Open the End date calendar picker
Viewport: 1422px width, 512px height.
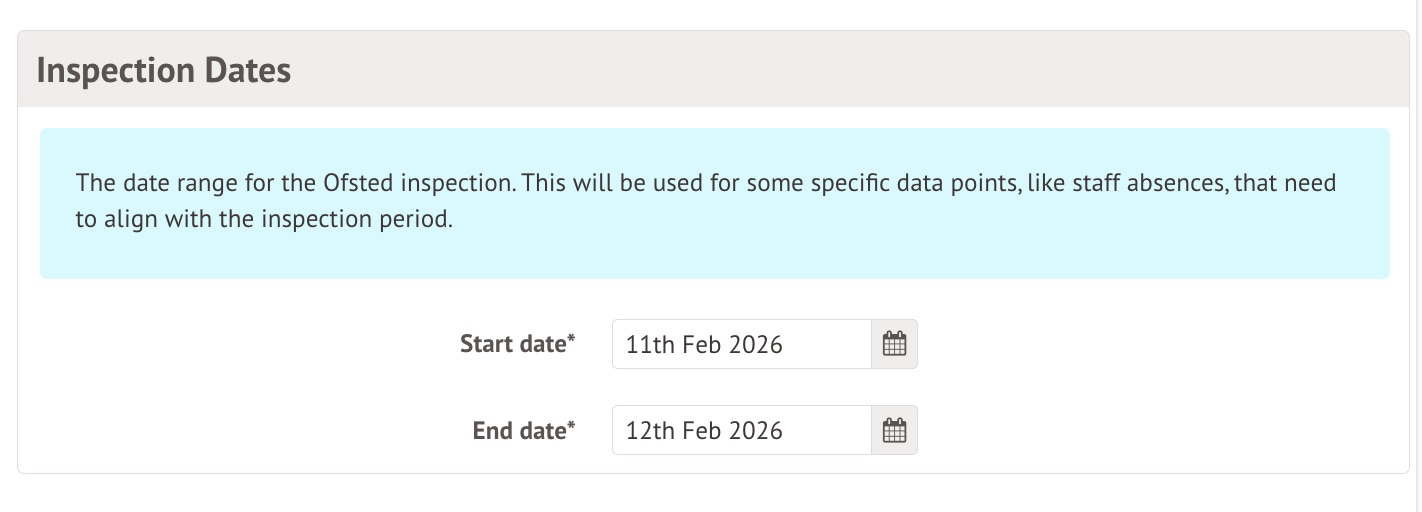point(894,430)
